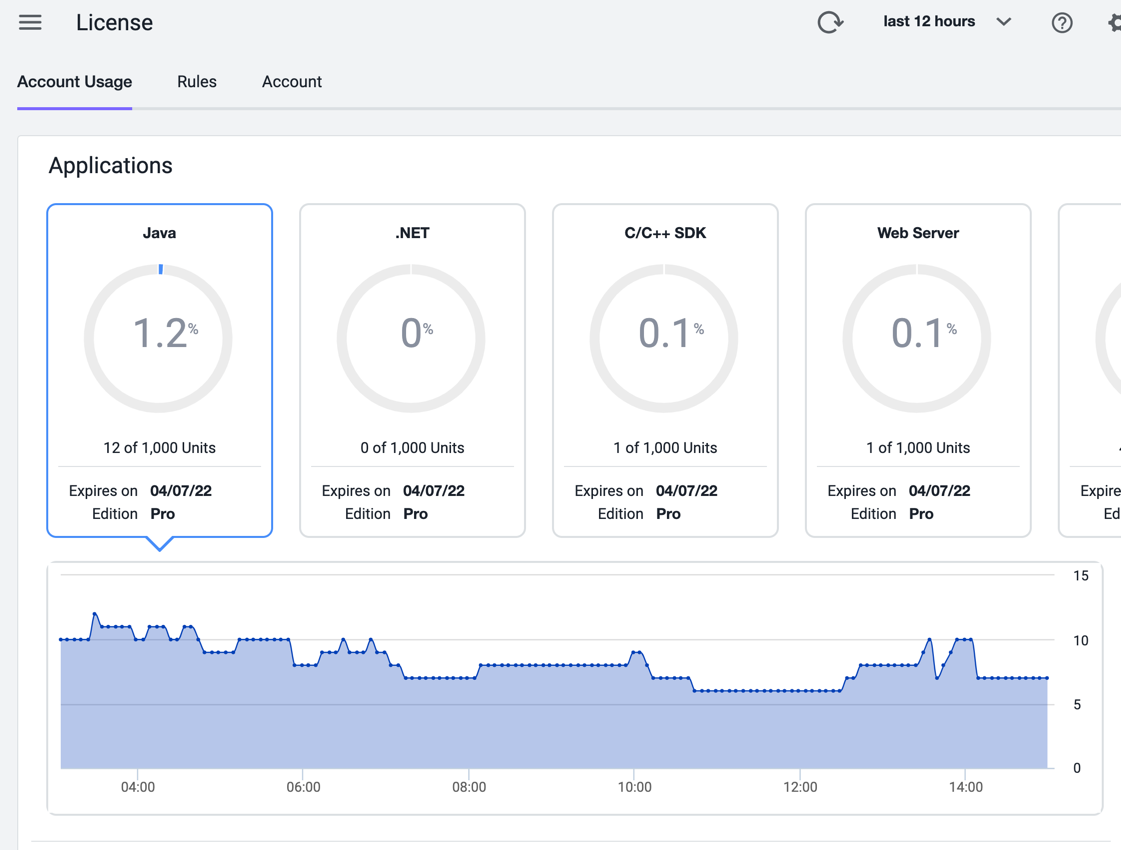Image resolution: width=1121 pixels, height=850 pixels.
Task: Open the help question mark icon
Action: pos(1062,23)
